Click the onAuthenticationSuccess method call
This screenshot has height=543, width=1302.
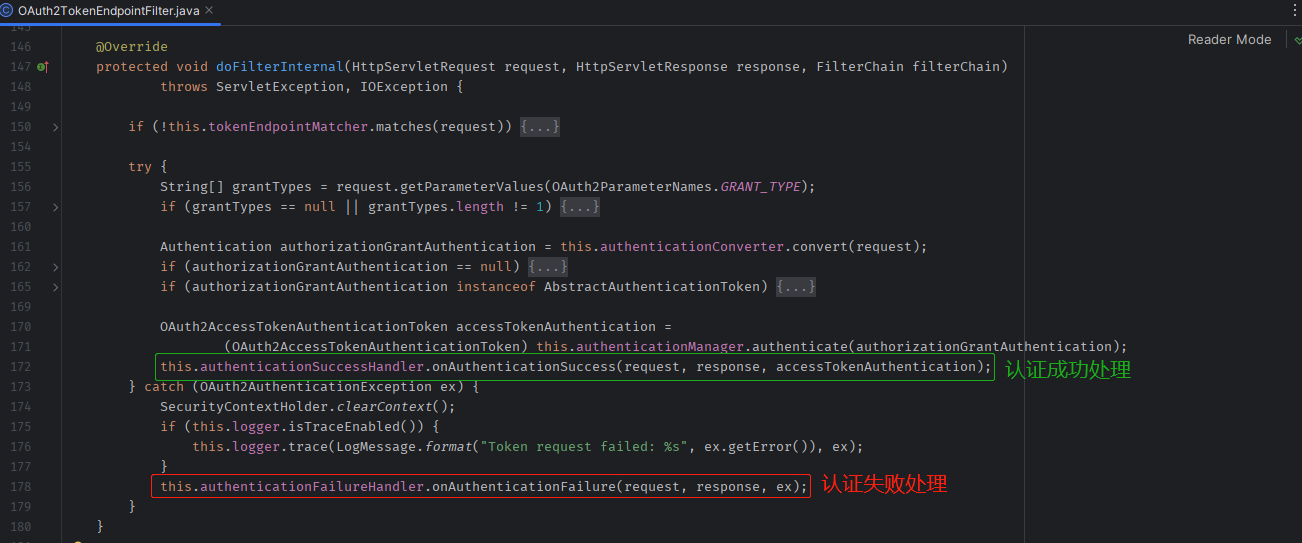524,367
